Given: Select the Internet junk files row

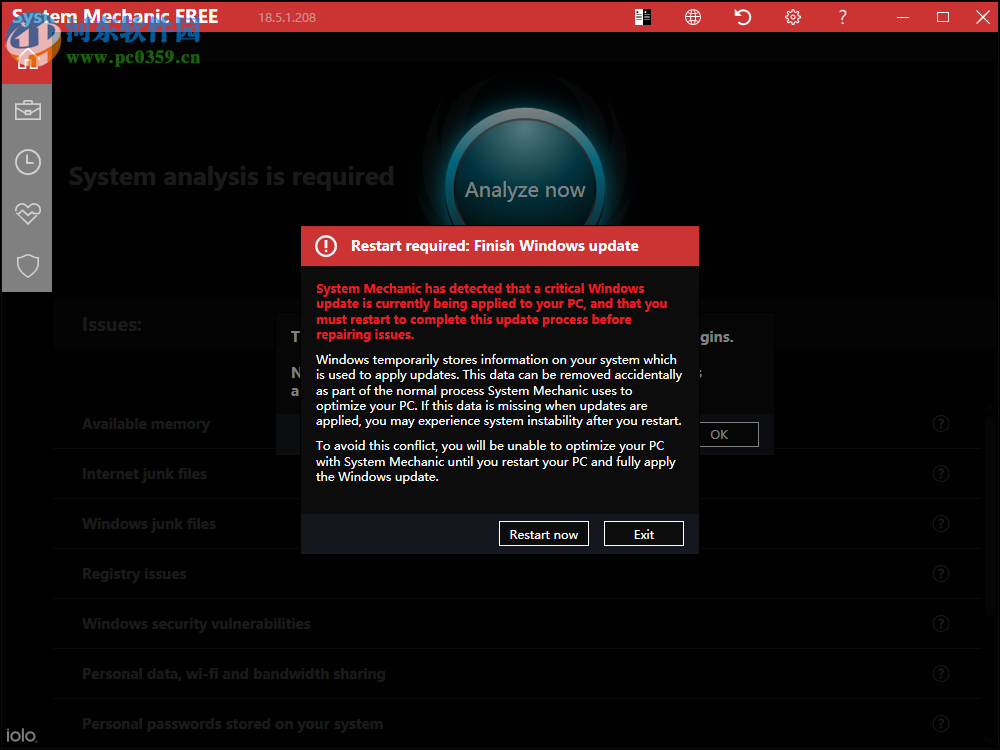Looking at the screenshot, I should click(x=517, y=473).
